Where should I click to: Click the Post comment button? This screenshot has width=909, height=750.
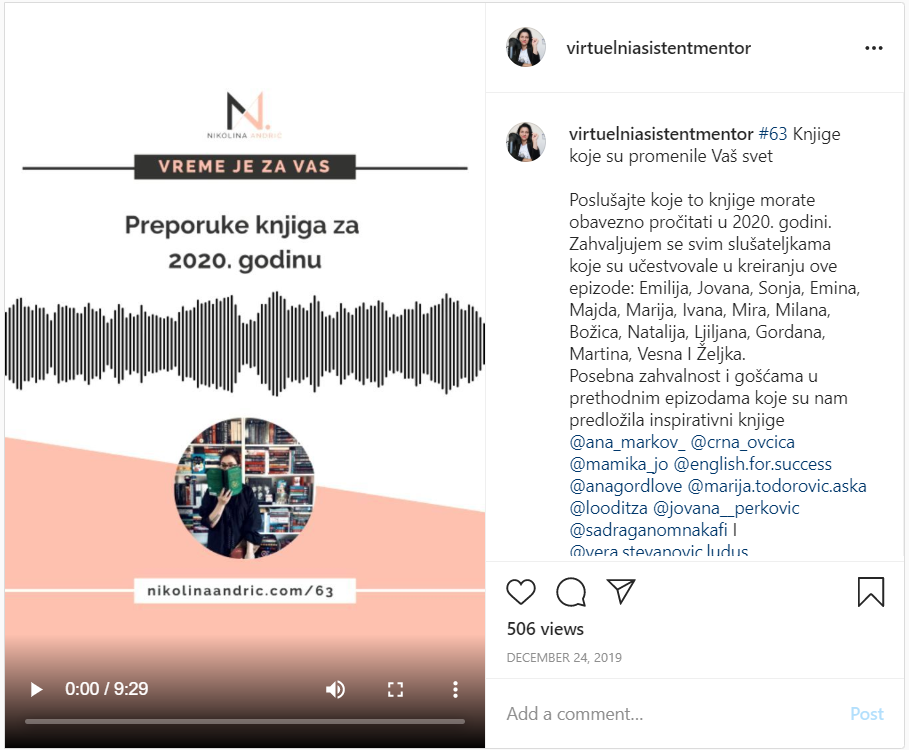tap(867, 713)
